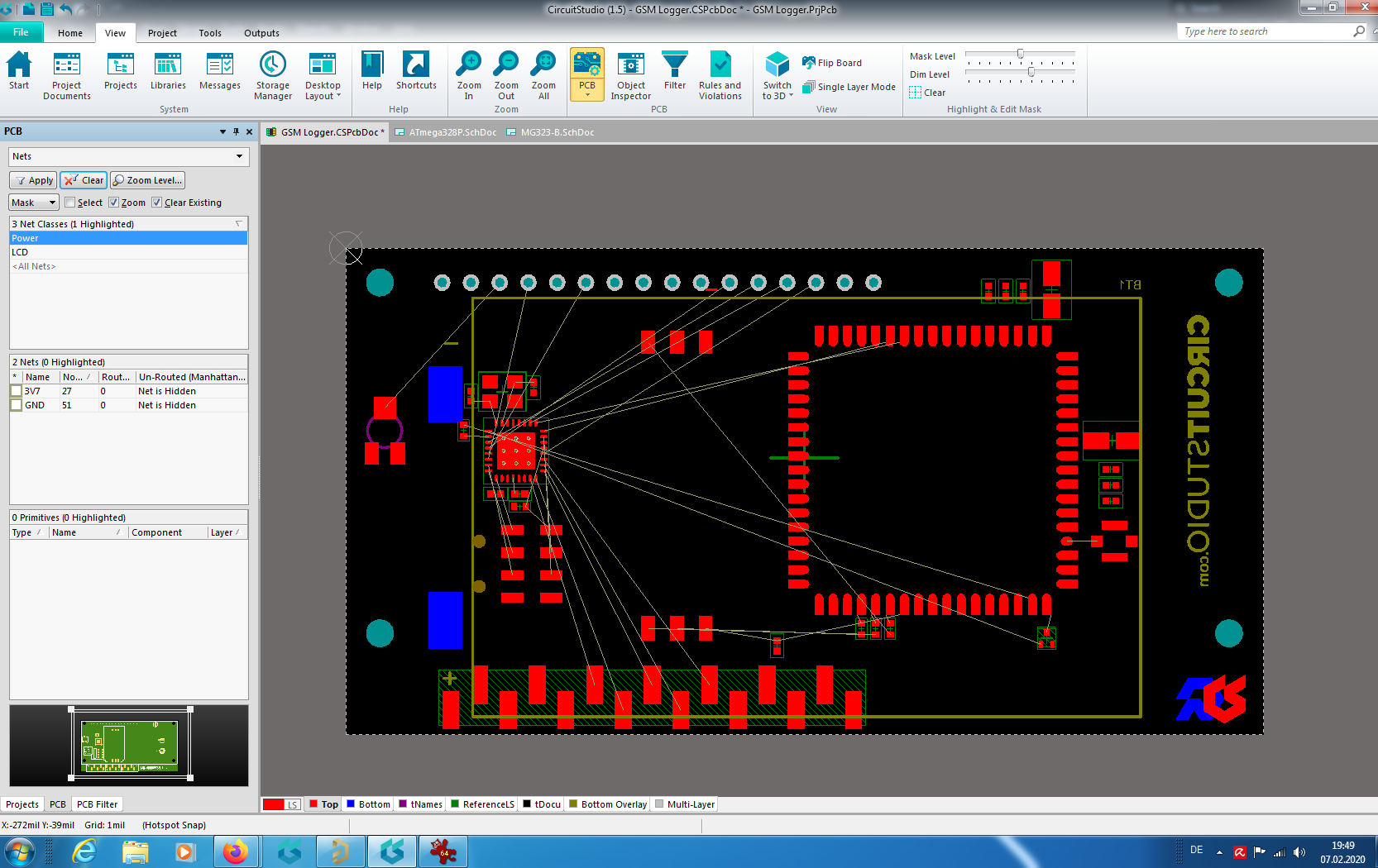Switch to the Outputs ribbon tab
The image size is (1378, 868).
[x=261, y=33]
